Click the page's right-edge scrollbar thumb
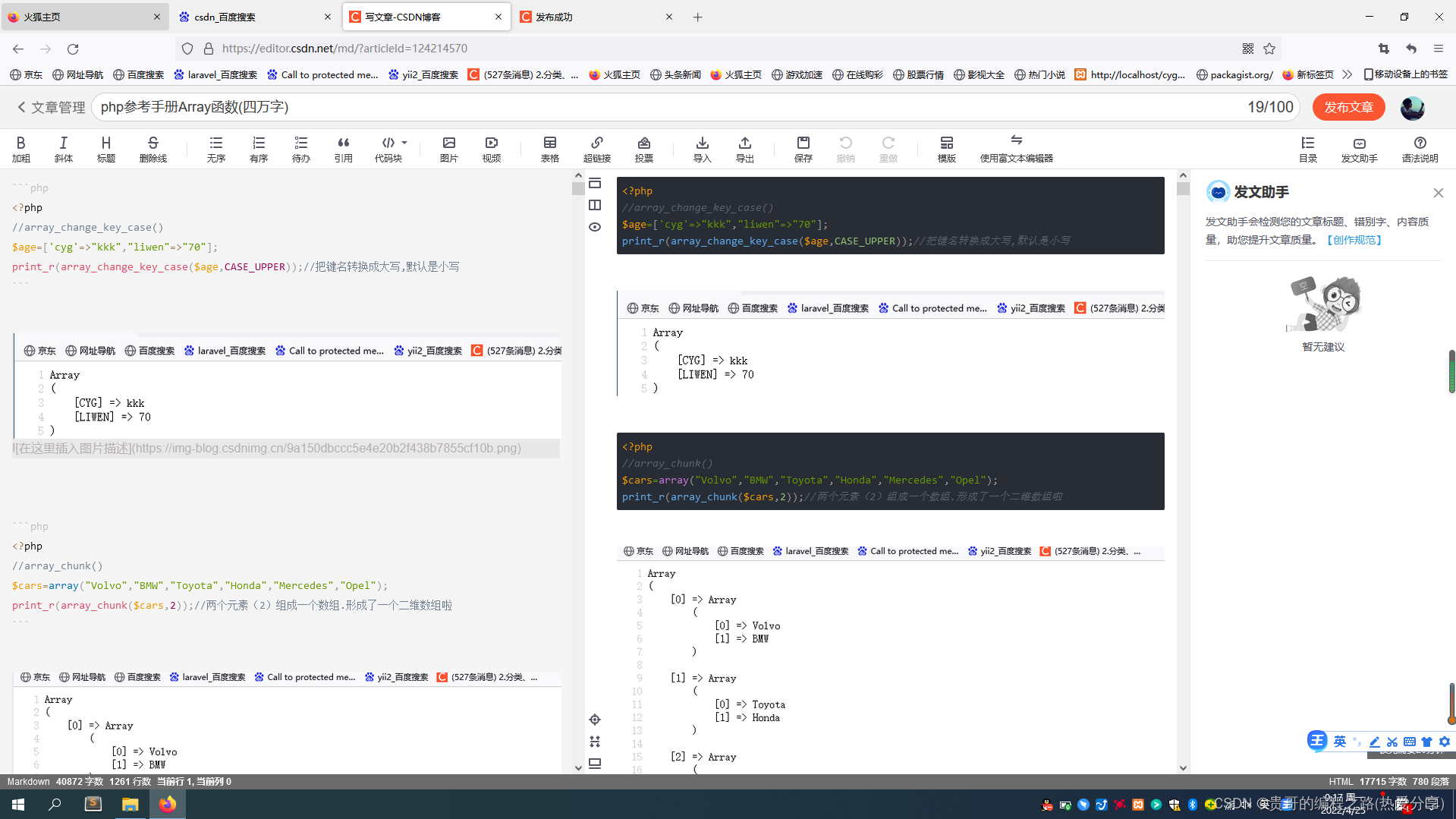Image resolution: width=1456 pixels, height=819 pixels. point(1451,372)
